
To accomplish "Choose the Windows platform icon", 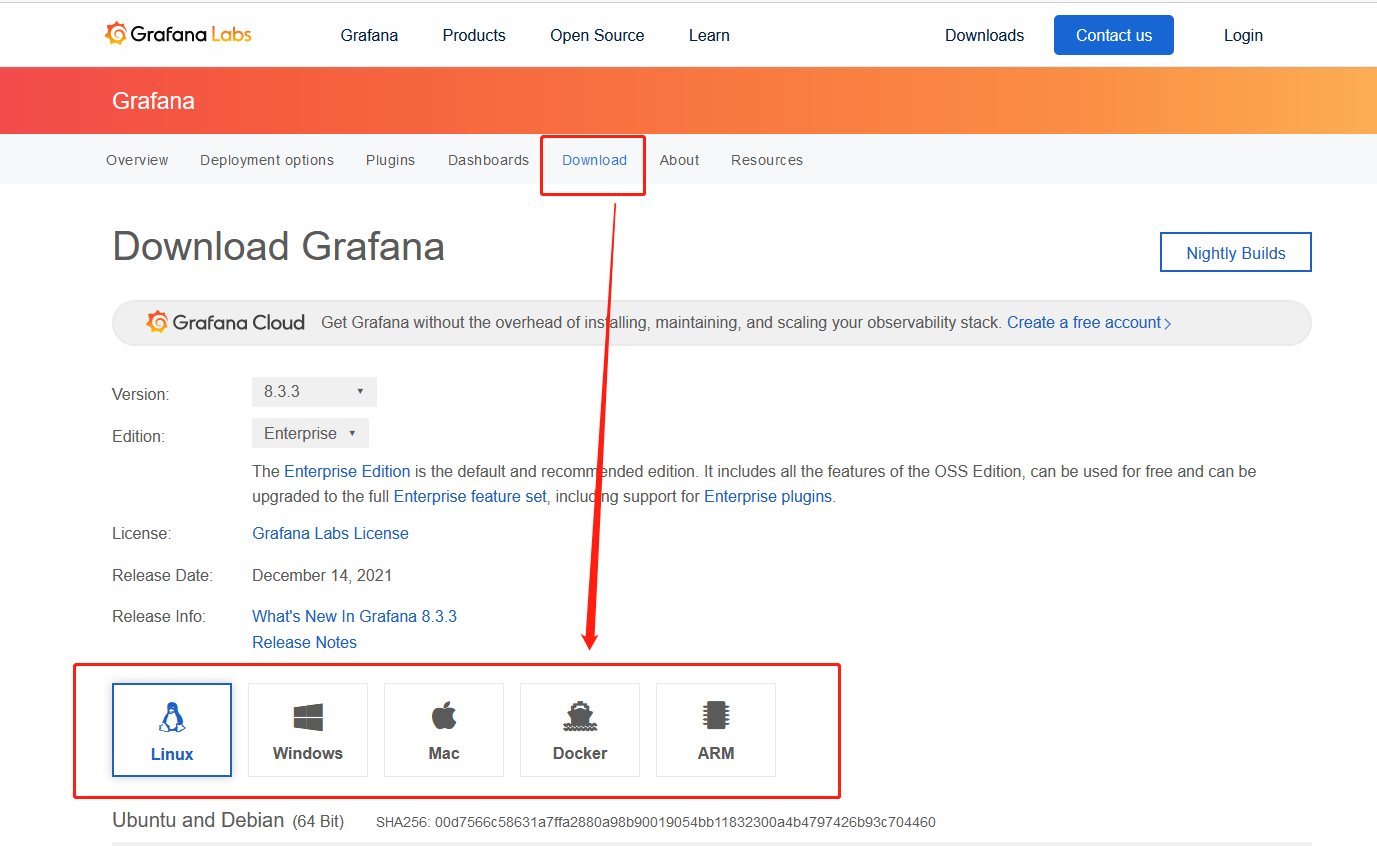I will 307,730.
